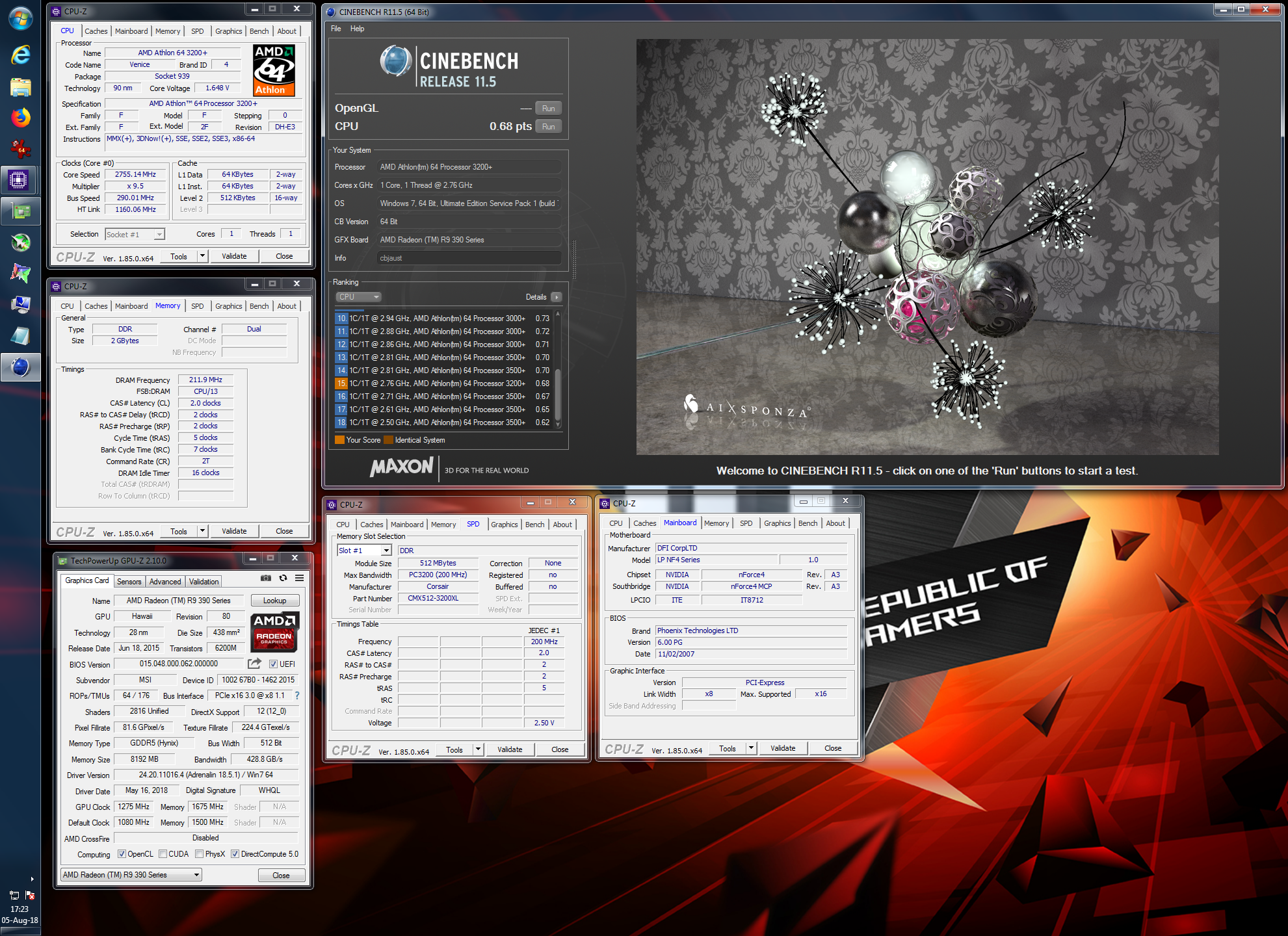Click the monitor with checkmark taskbar icon
Viewport: 1288px width, 936px height.
tap(20, 304)
